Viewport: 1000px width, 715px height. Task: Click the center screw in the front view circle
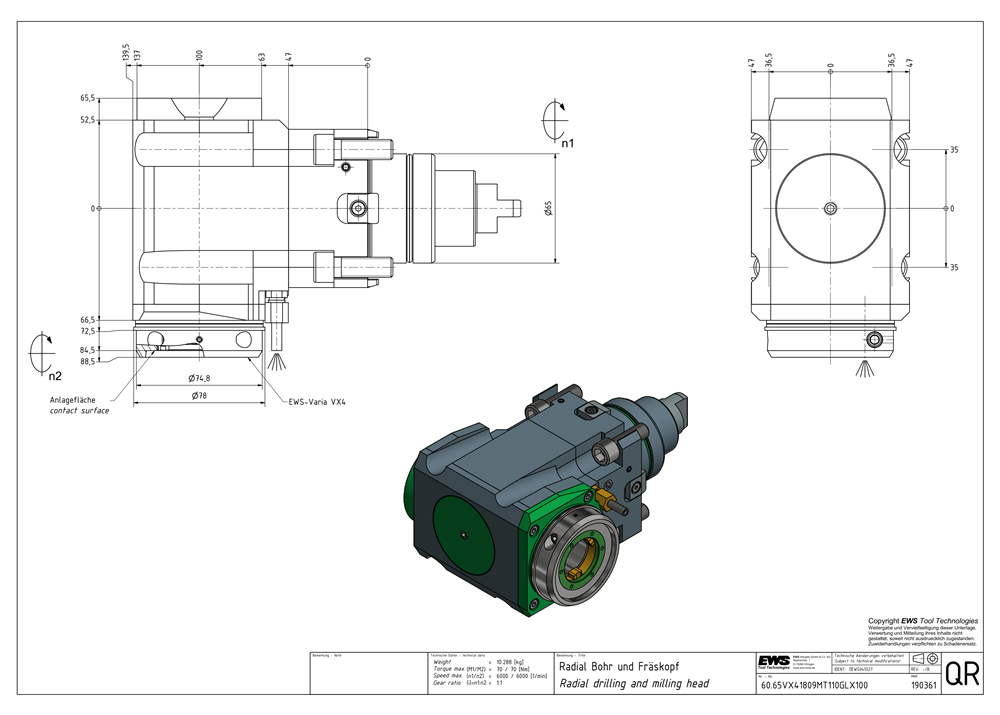[x=830, y=208]
